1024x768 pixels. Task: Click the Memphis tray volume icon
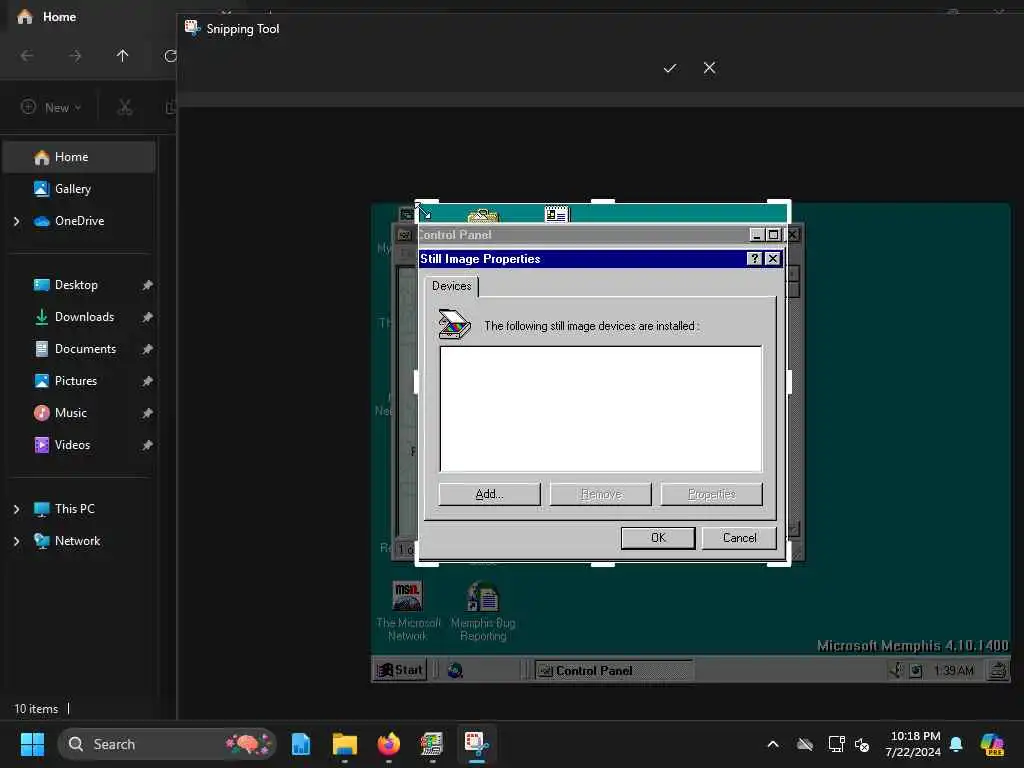[897, 670]
